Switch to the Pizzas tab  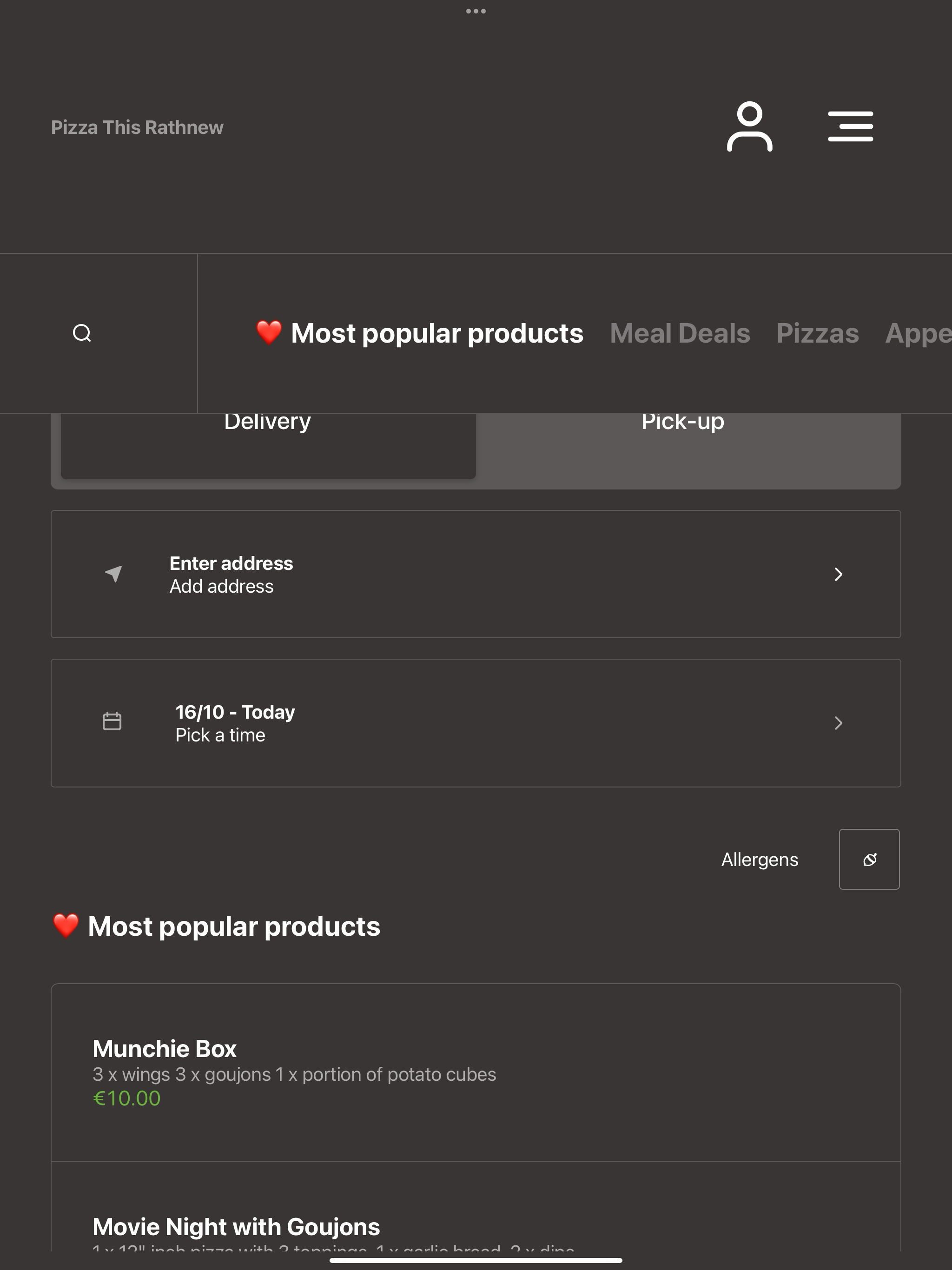(x=818, y=333)
